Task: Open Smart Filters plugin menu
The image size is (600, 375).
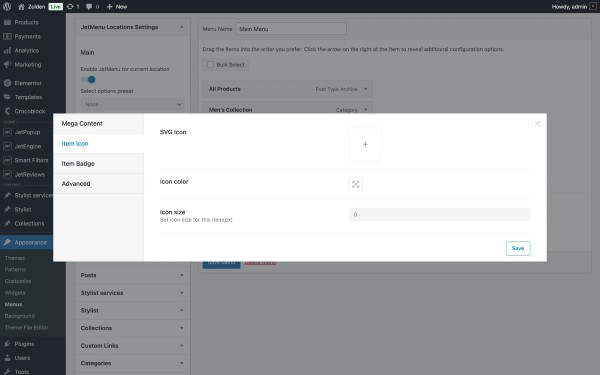Action: [x=31, y=160]
